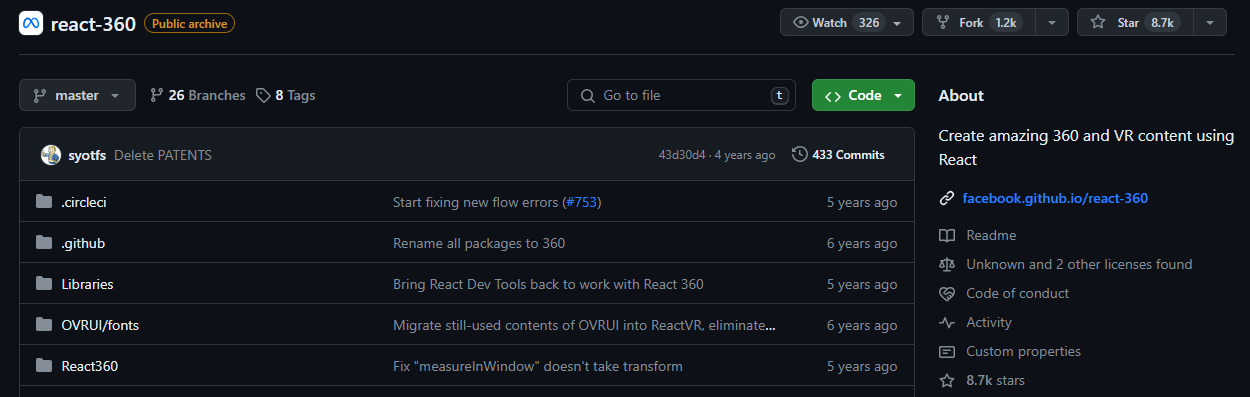
Task: Click the Readme book icon
Action: click(x=947, y=235)
